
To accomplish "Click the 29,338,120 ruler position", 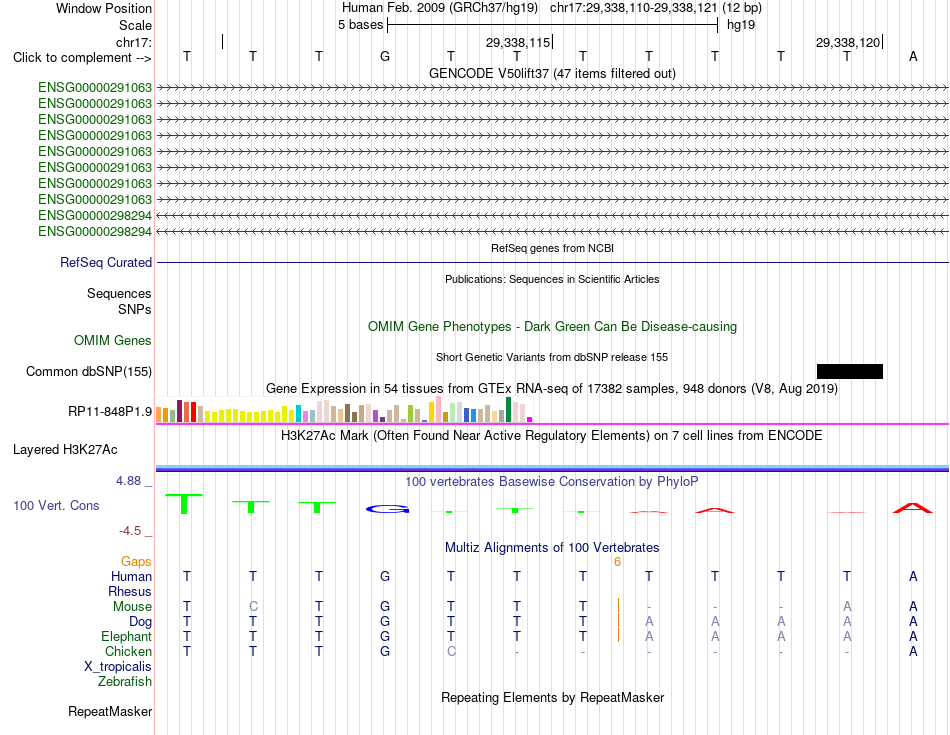I will pyautogui.click(x=848, y=42).
